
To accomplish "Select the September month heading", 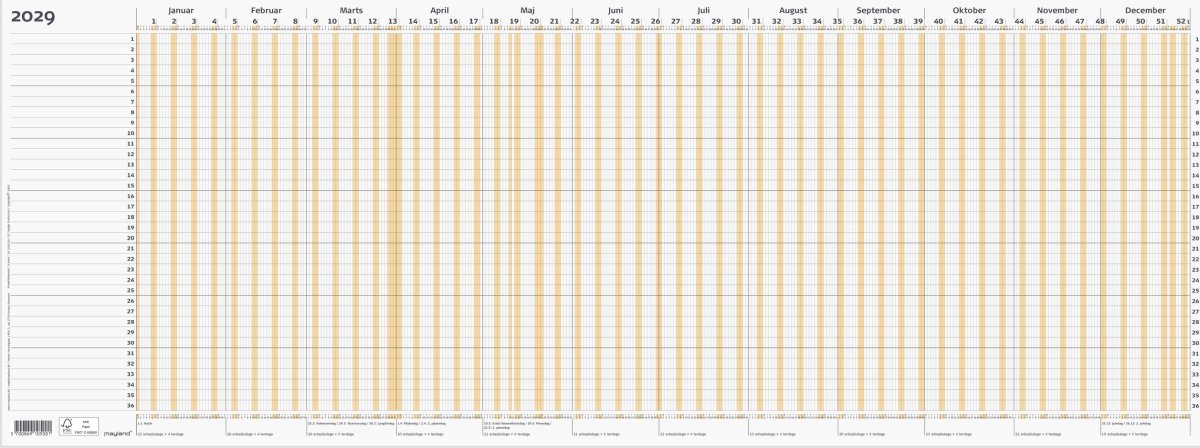I will tap(879, 8).
